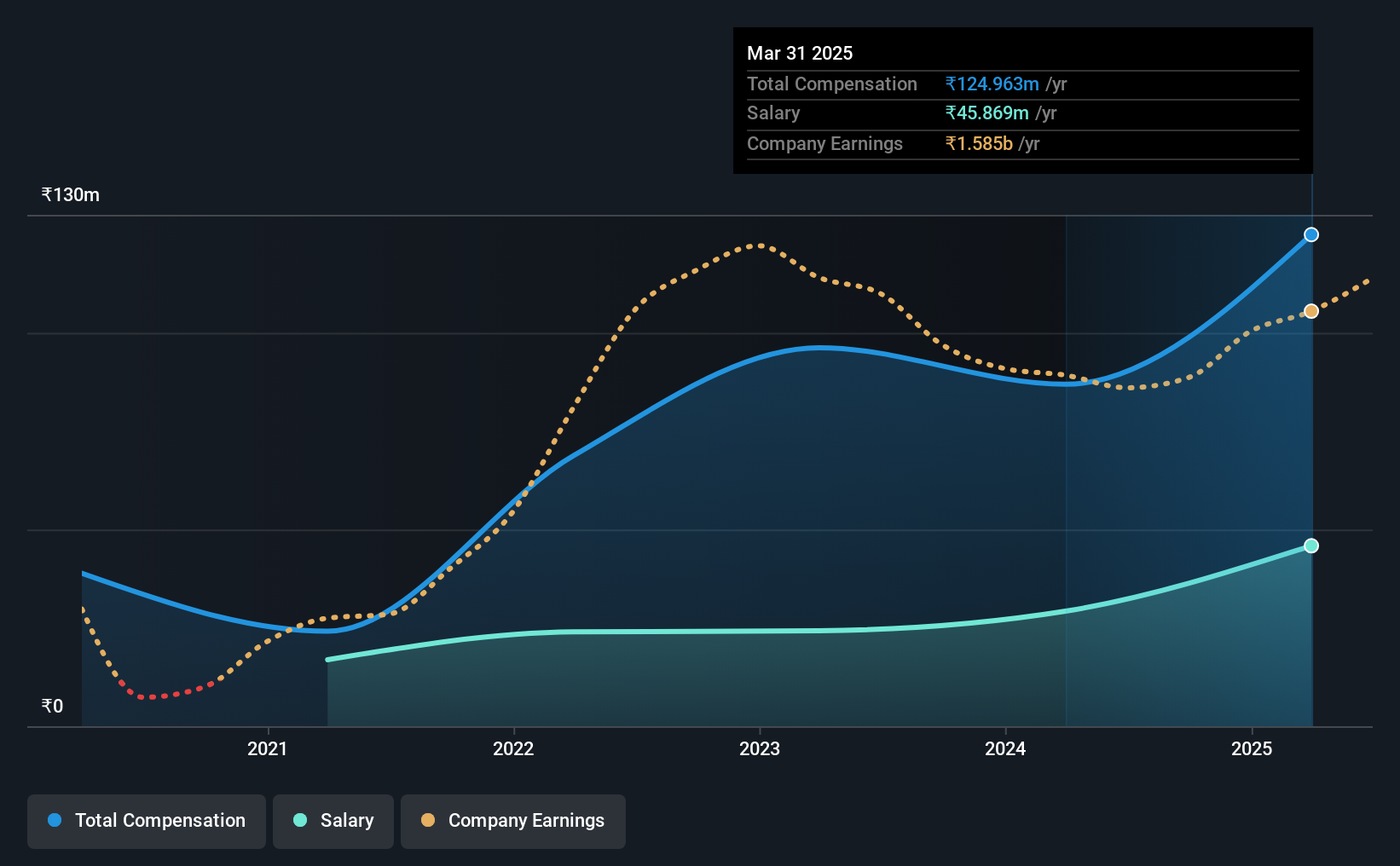Click the orange Company Earnings data point

tap(1311, 311)
